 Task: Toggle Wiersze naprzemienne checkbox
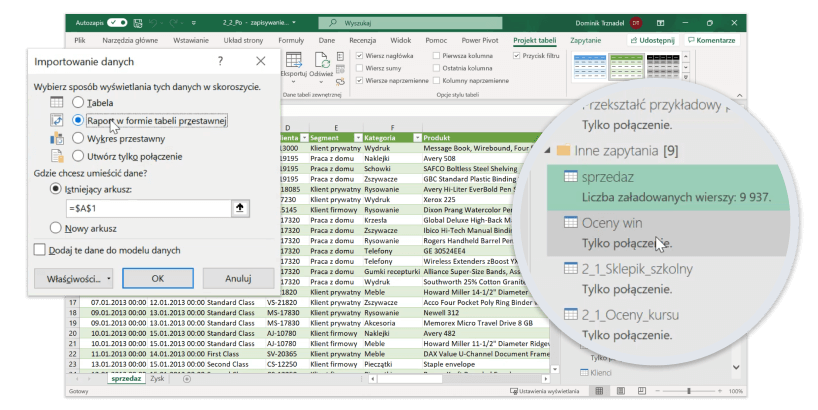(359, 81)
